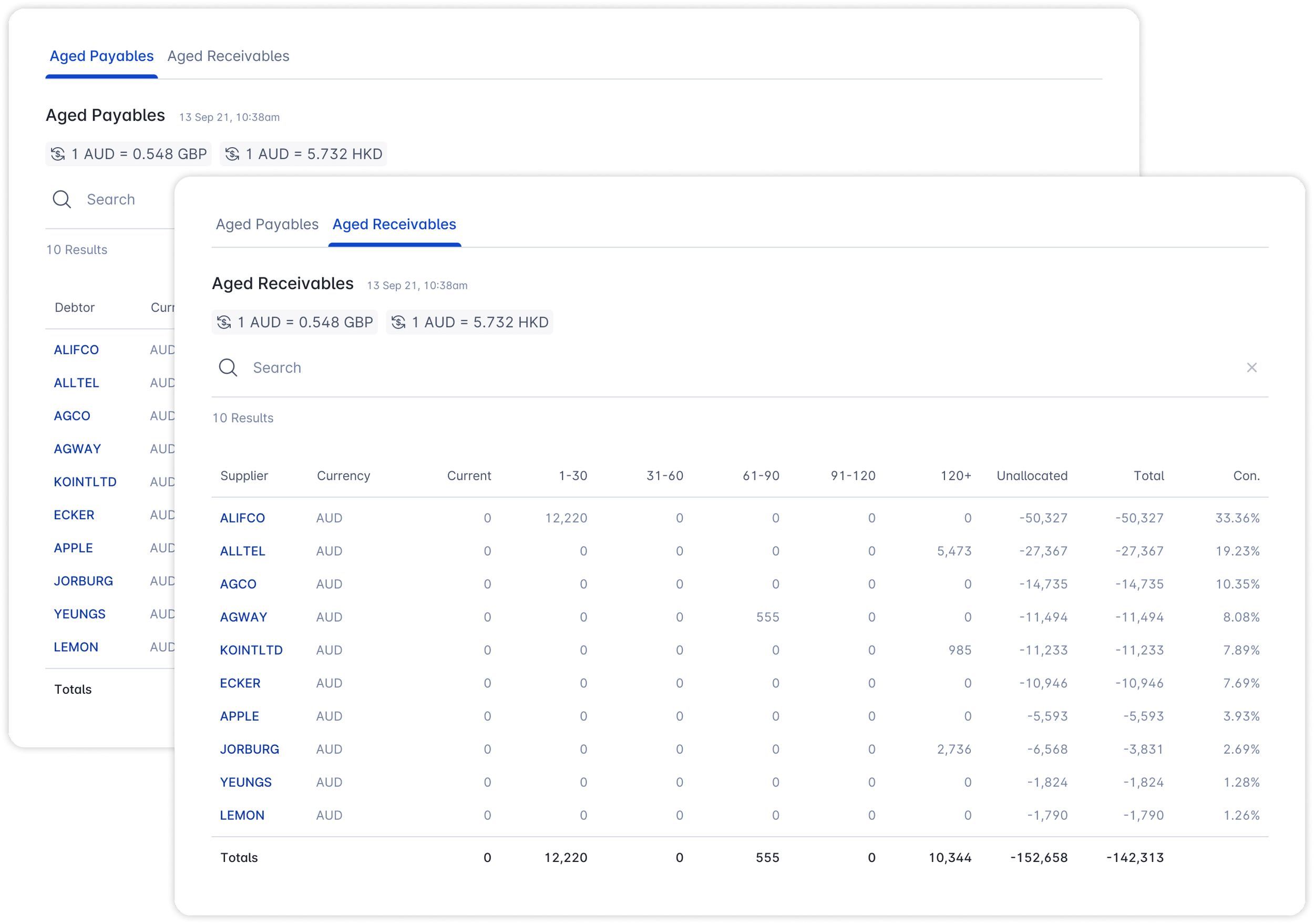
Task: Open JORBURG supplier in Receivables table
Action: 249,749
